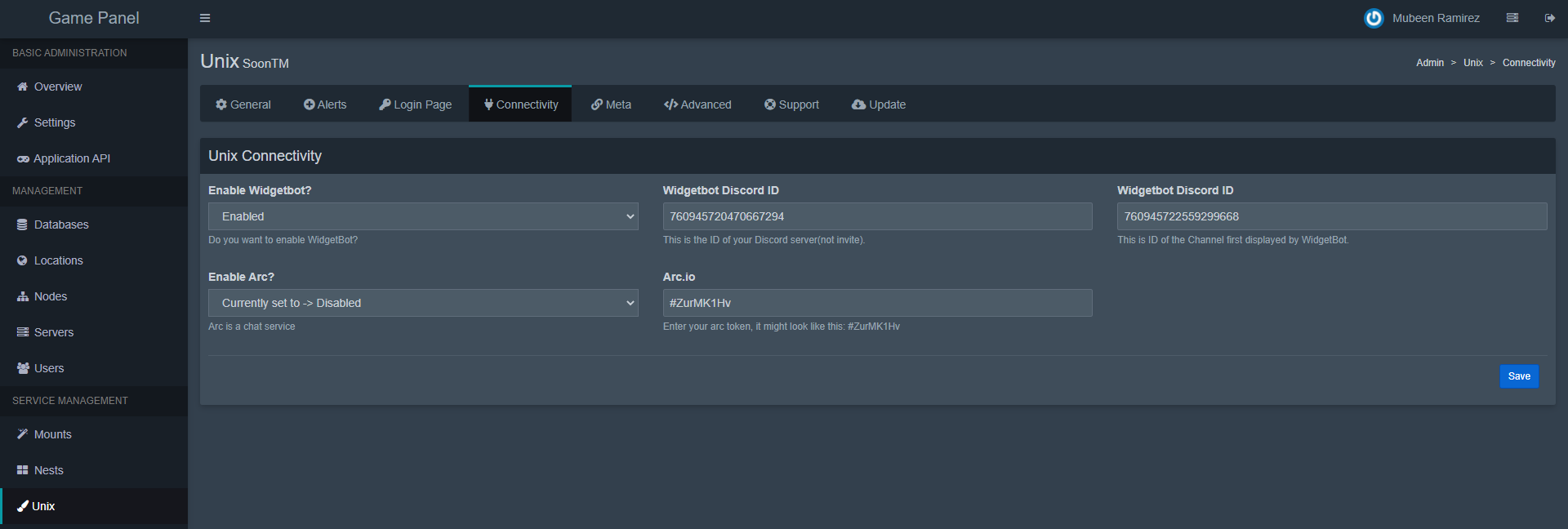Open the Enable Widgetbot dropdown
This screenshot has height=529, width=1568.
point(423,216)
